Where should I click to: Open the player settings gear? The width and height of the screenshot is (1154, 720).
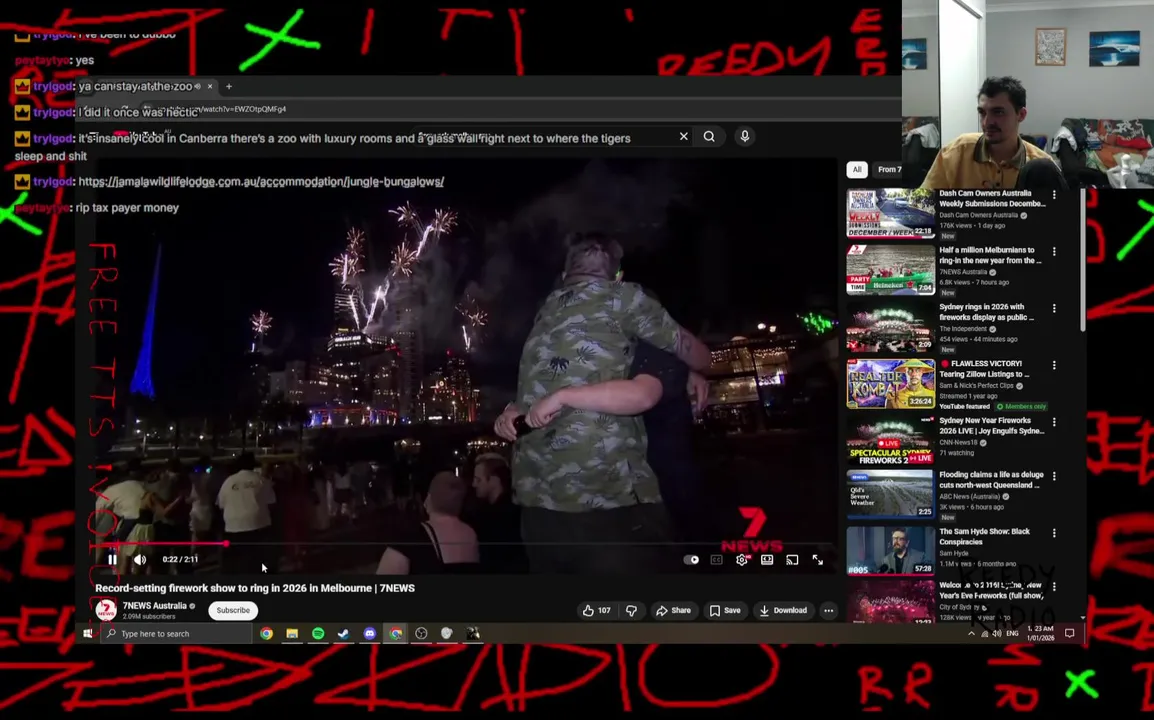(742, 560)
